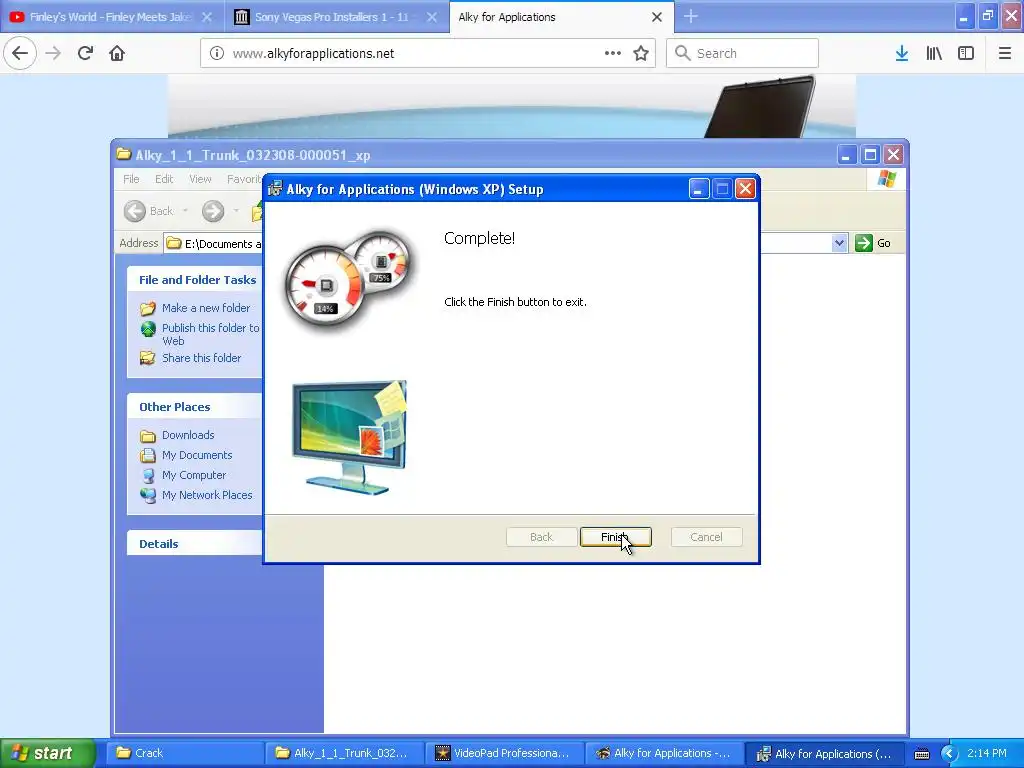Close the Alky for Applications browser tab

pos(657,17)
